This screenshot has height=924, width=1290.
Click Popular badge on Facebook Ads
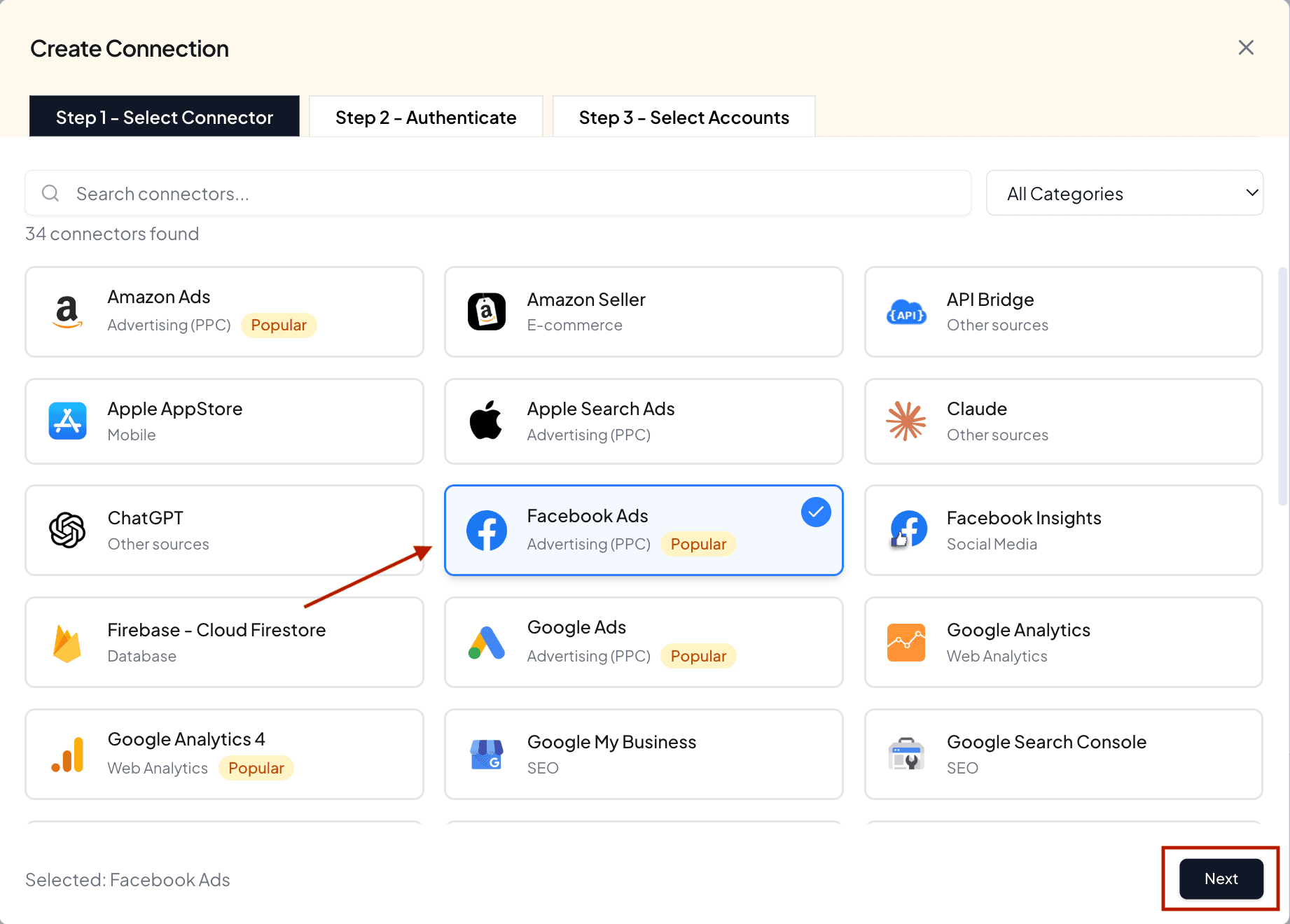click(698, 544)
